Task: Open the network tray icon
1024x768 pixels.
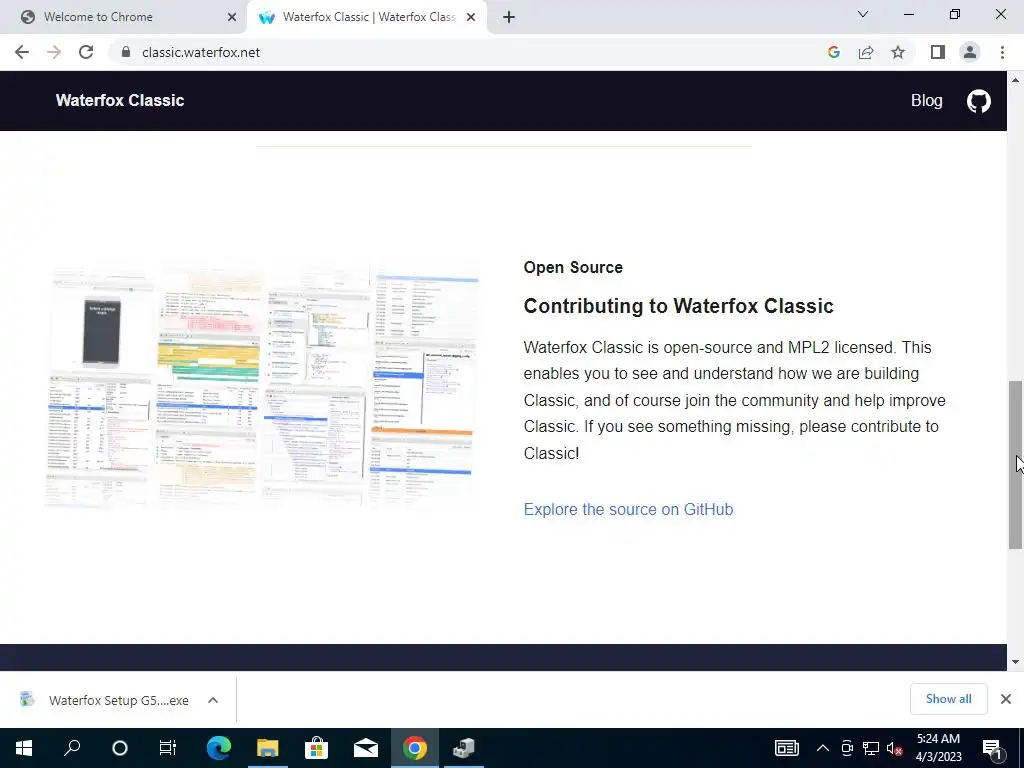Action: click(871, 748)
